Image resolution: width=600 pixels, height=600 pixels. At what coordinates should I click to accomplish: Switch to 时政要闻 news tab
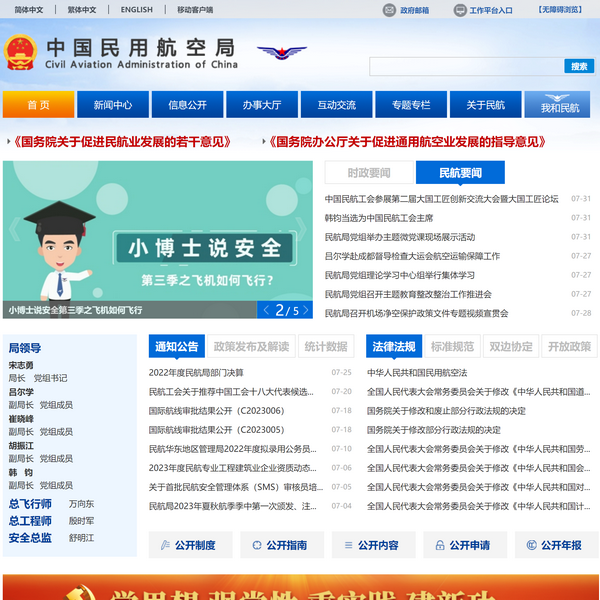(x=369, y=173)
